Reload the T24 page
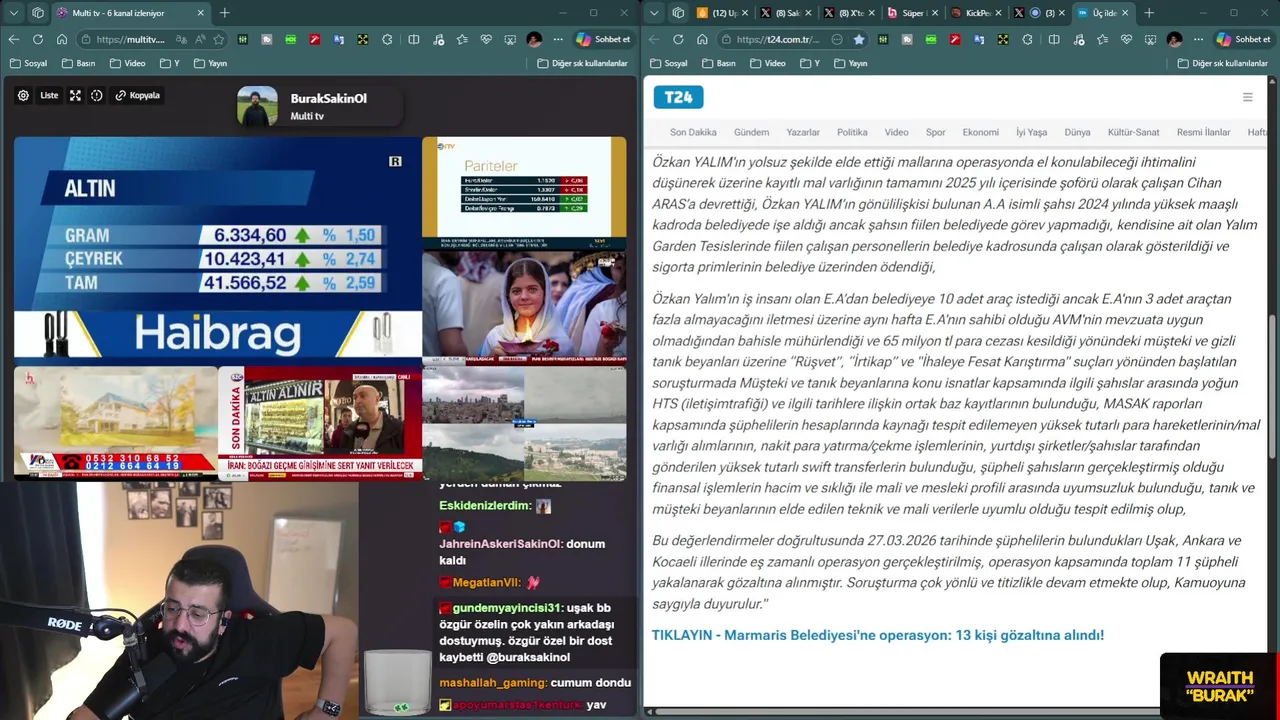This screenshot has height=720, width=1280. [x=678, y=39]
